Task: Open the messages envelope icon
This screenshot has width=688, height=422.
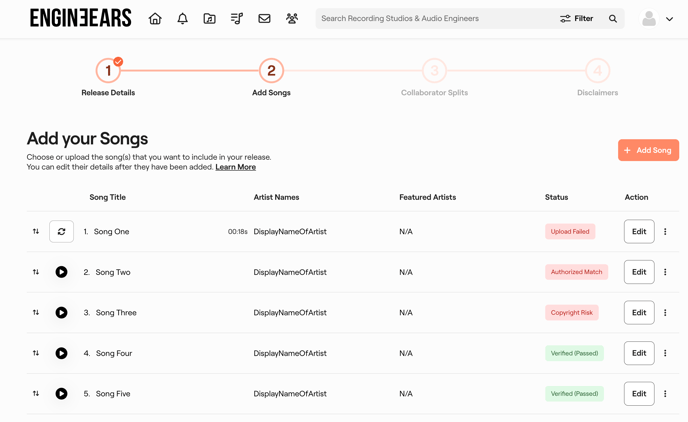Action: [x=264, y=19]
